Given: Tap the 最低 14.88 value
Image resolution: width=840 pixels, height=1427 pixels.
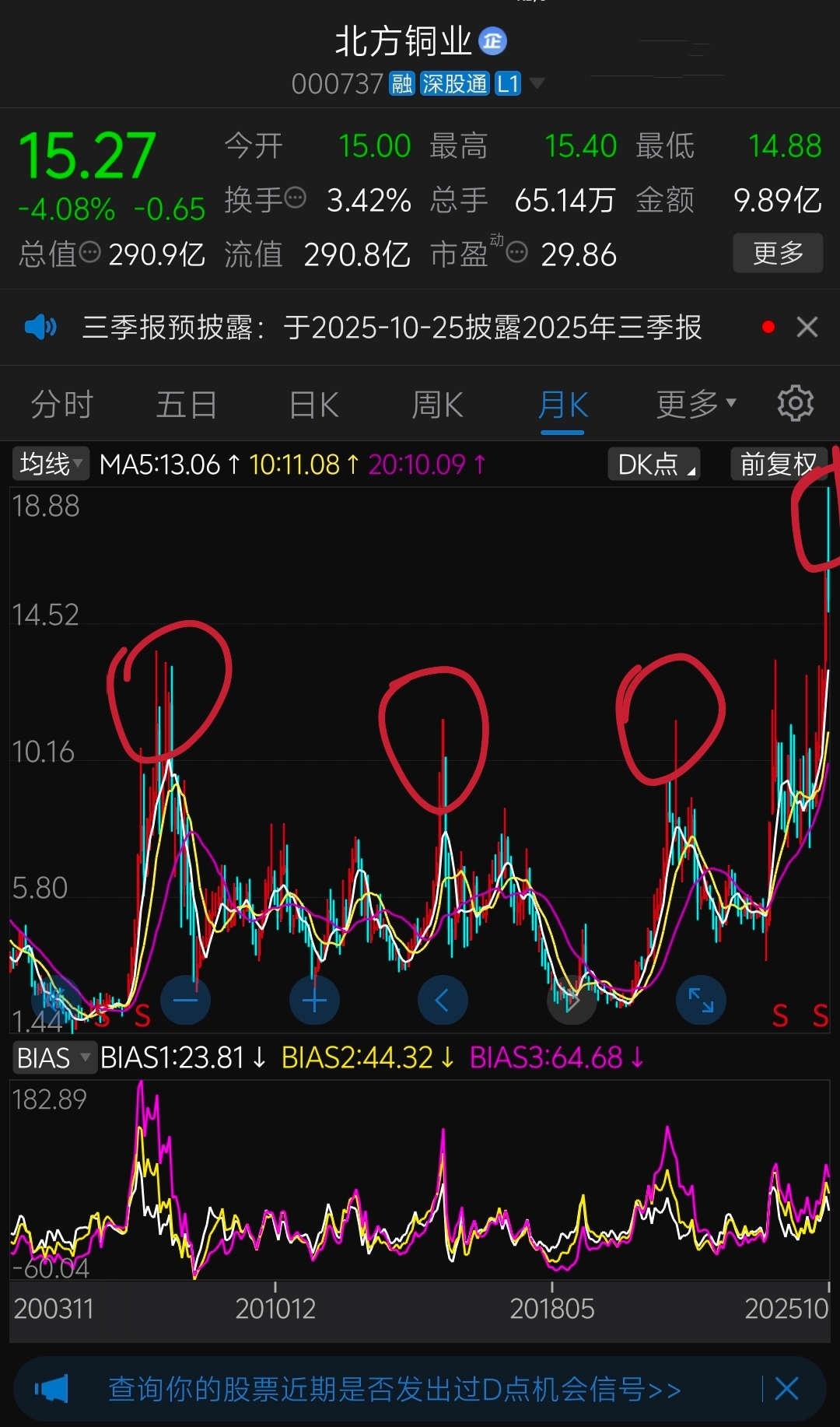Looking at the screenshot, I should point(785,146).
